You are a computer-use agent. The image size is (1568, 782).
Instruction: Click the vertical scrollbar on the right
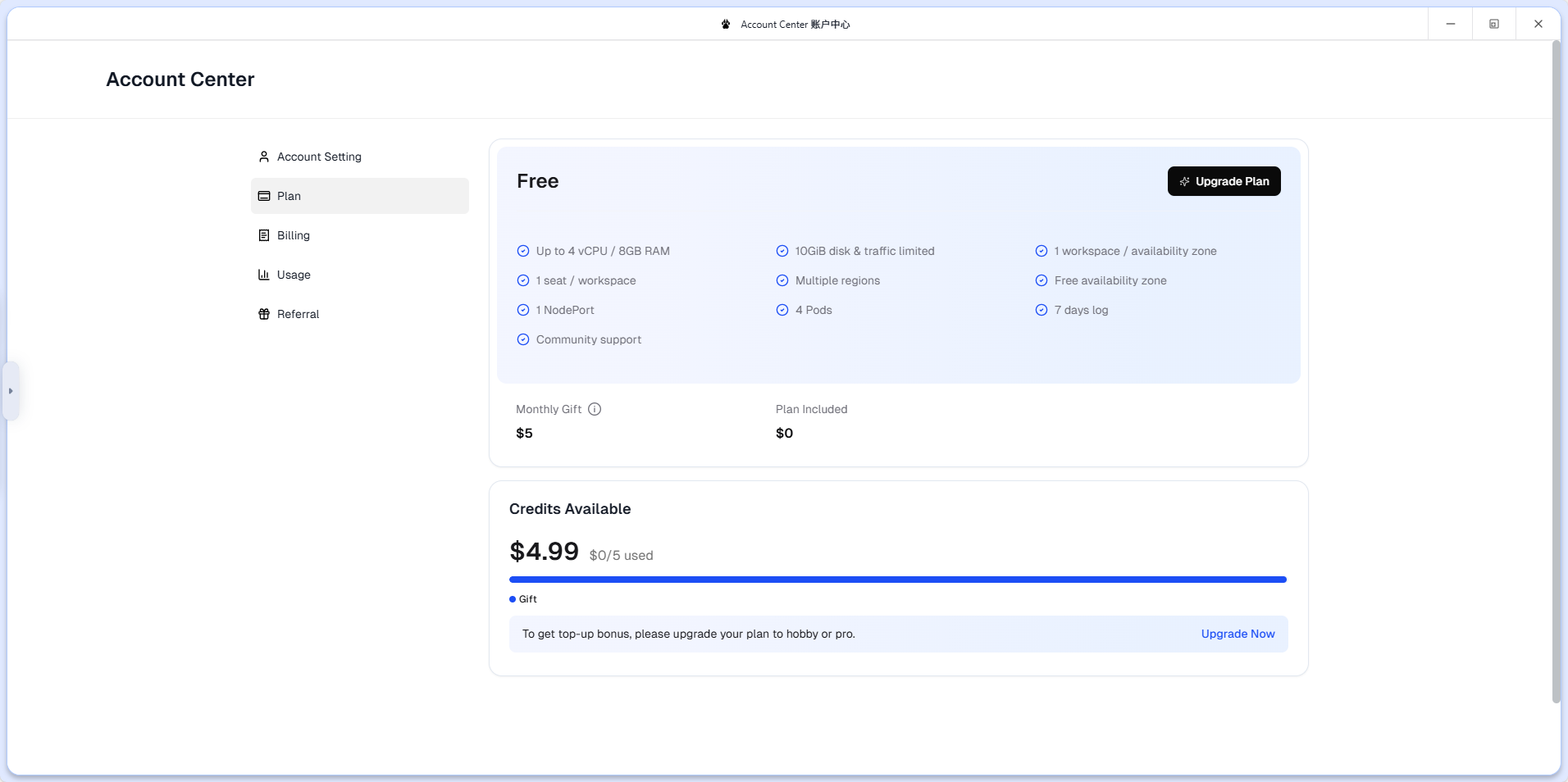point(1556,369)
